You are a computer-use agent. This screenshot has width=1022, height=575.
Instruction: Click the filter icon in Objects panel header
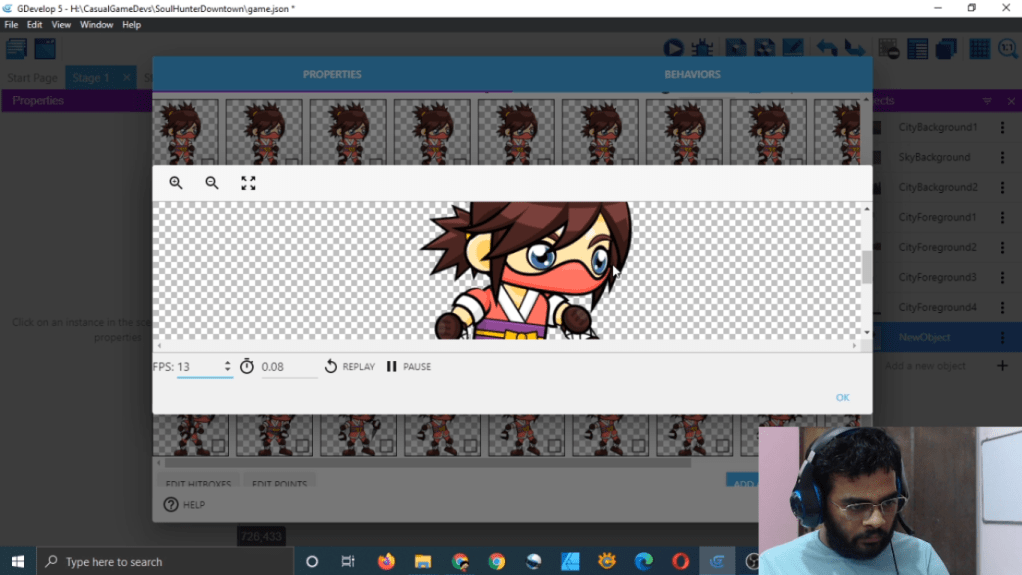(x=987, y=101)
